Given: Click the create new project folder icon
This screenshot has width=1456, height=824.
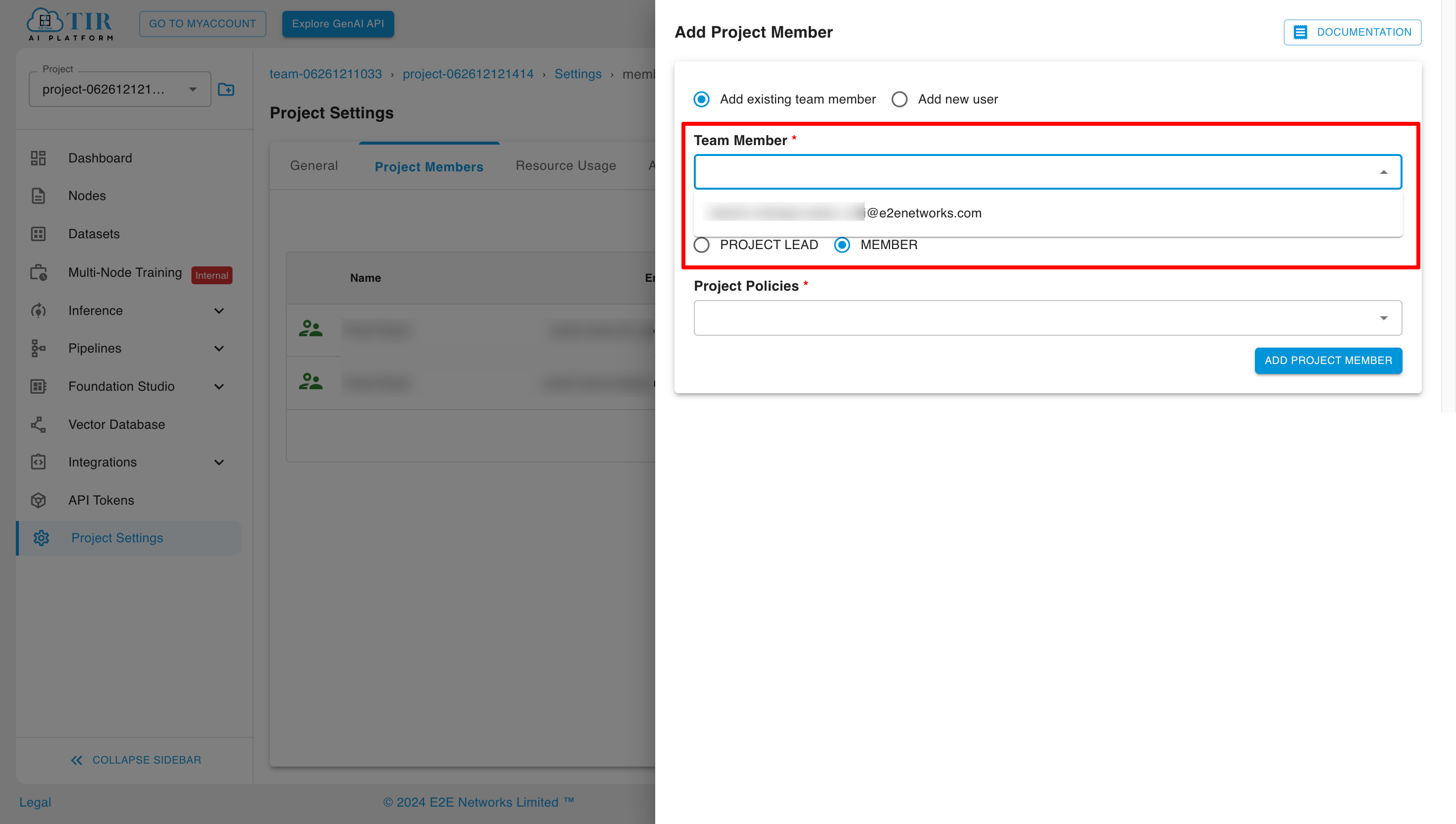Looking at the screenshot, I should [226, 90].
